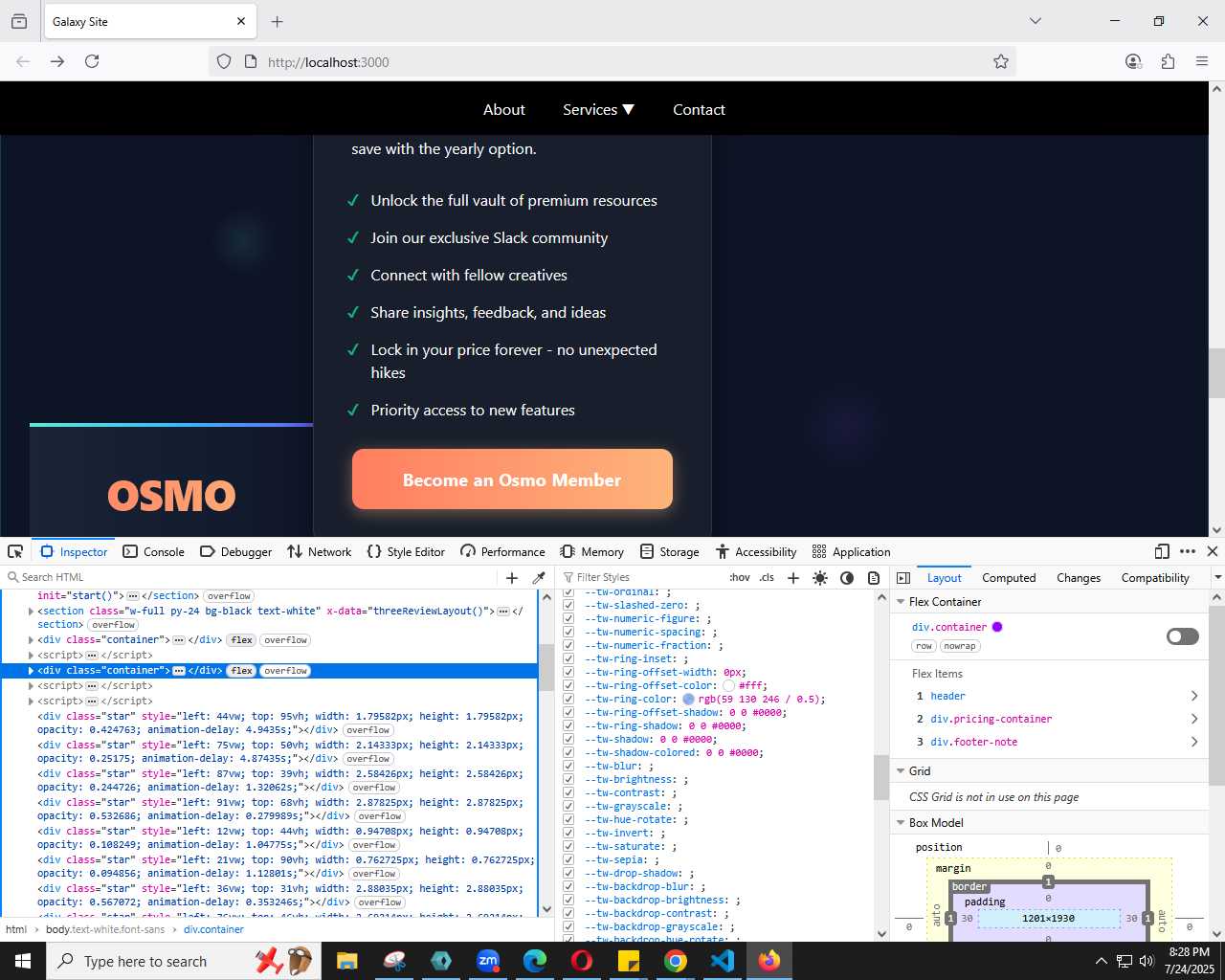1225x980 pixels.
Task: Expand the section w-full py-24 node
Action: [x=31, y=611]
